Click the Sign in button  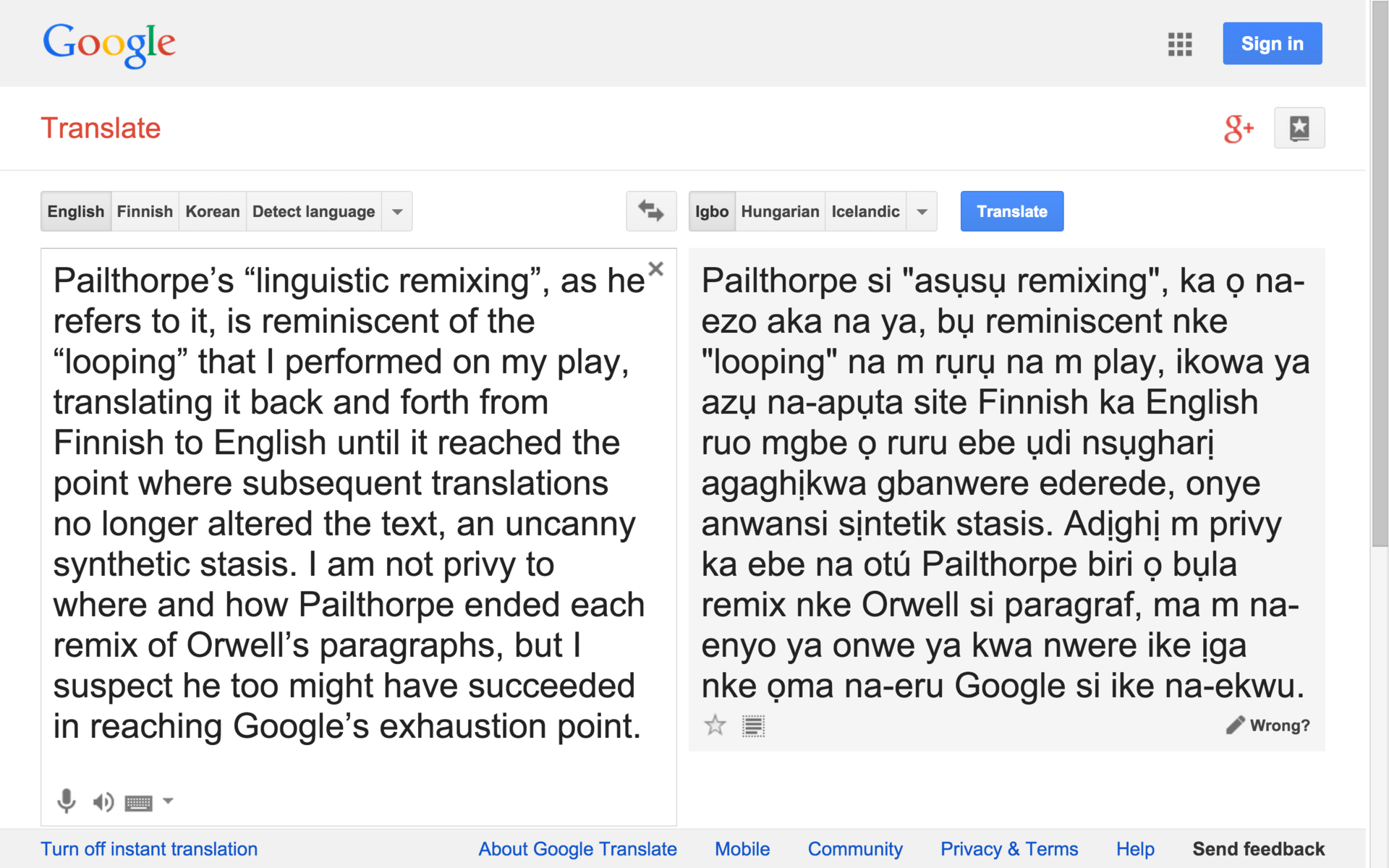(1272, 43)
